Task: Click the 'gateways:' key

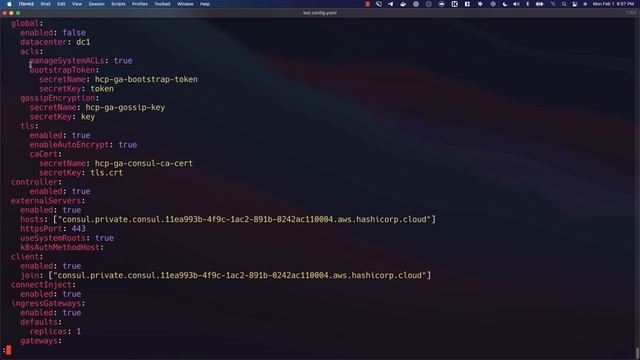Action: tap(41, 341)
